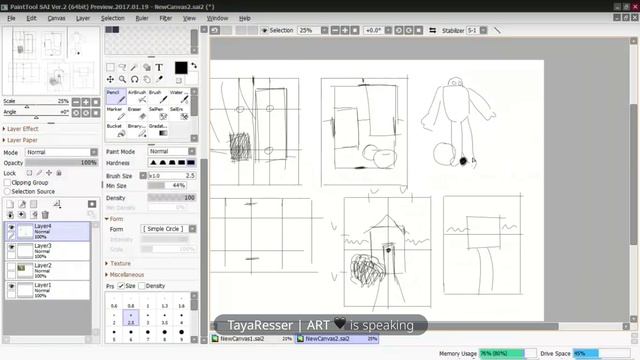The width and height of the screenshot is (640, 360).
Task: Create a new layer in layer panel
Action: click(x=10, y=204)
